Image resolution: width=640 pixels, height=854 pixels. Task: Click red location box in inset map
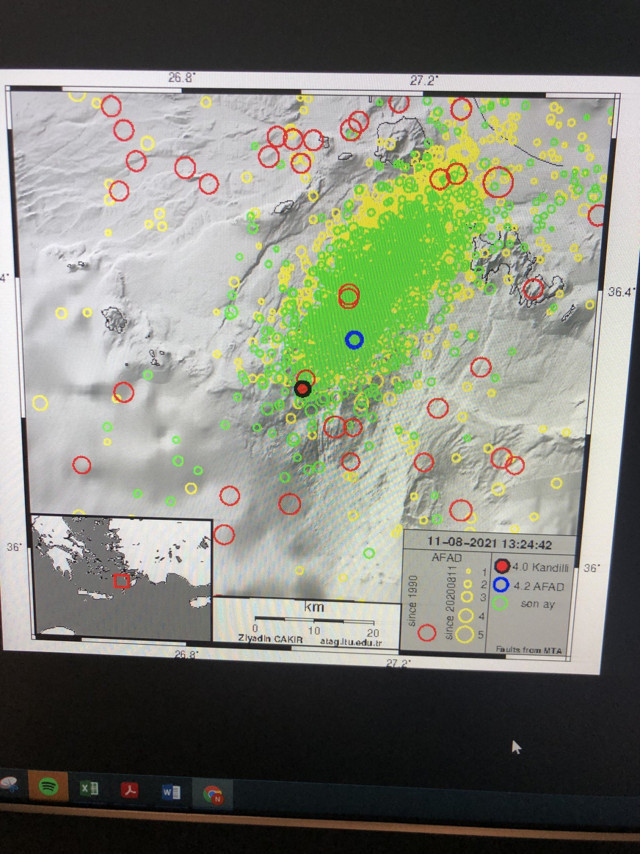tap(121, 580)
